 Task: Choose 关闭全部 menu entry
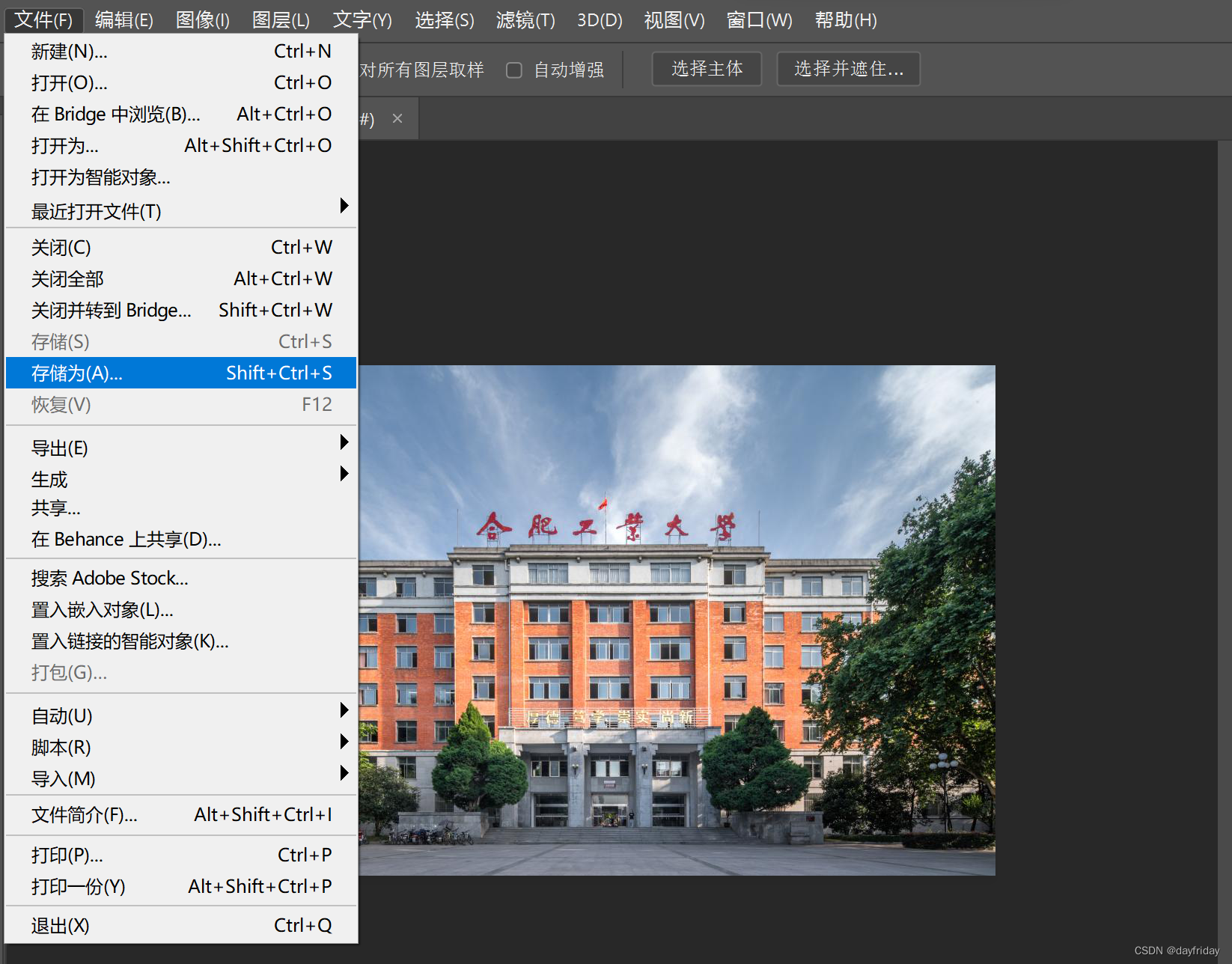(181, 278)
